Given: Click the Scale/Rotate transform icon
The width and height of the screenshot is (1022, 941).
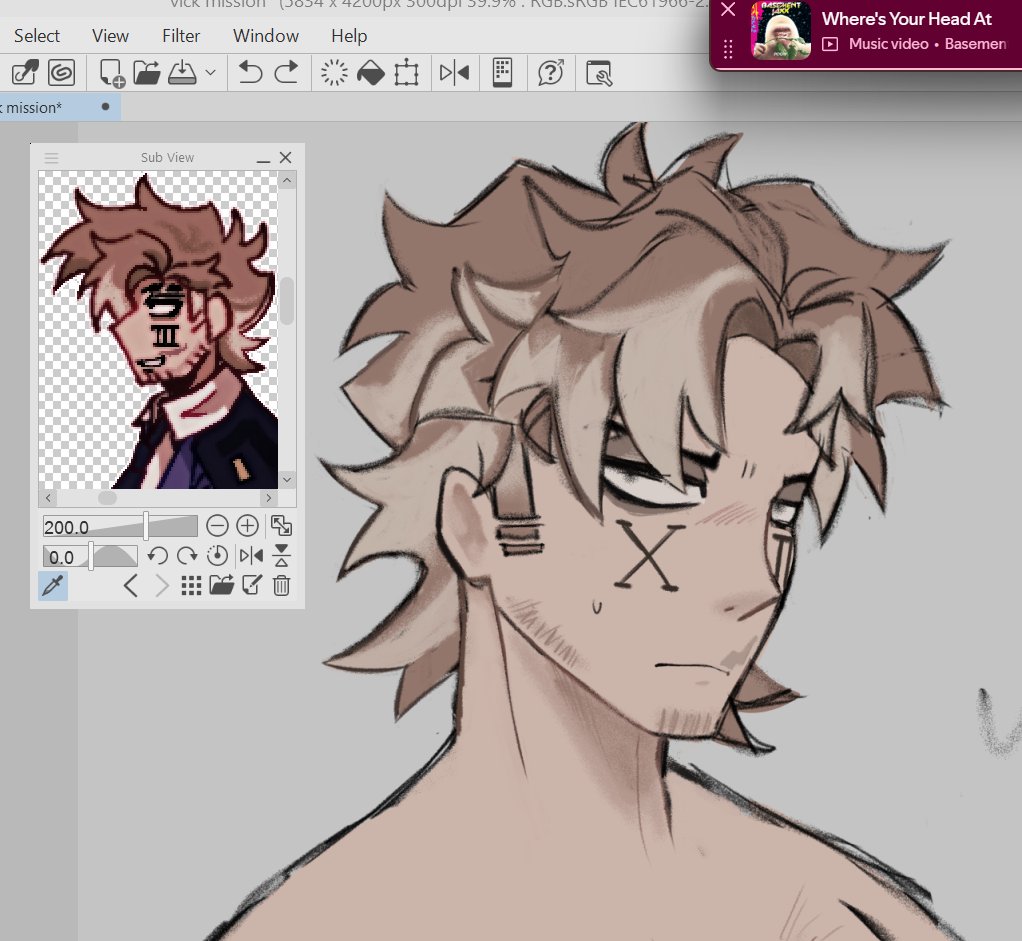Looking at the screenshot, I should 406,72.
